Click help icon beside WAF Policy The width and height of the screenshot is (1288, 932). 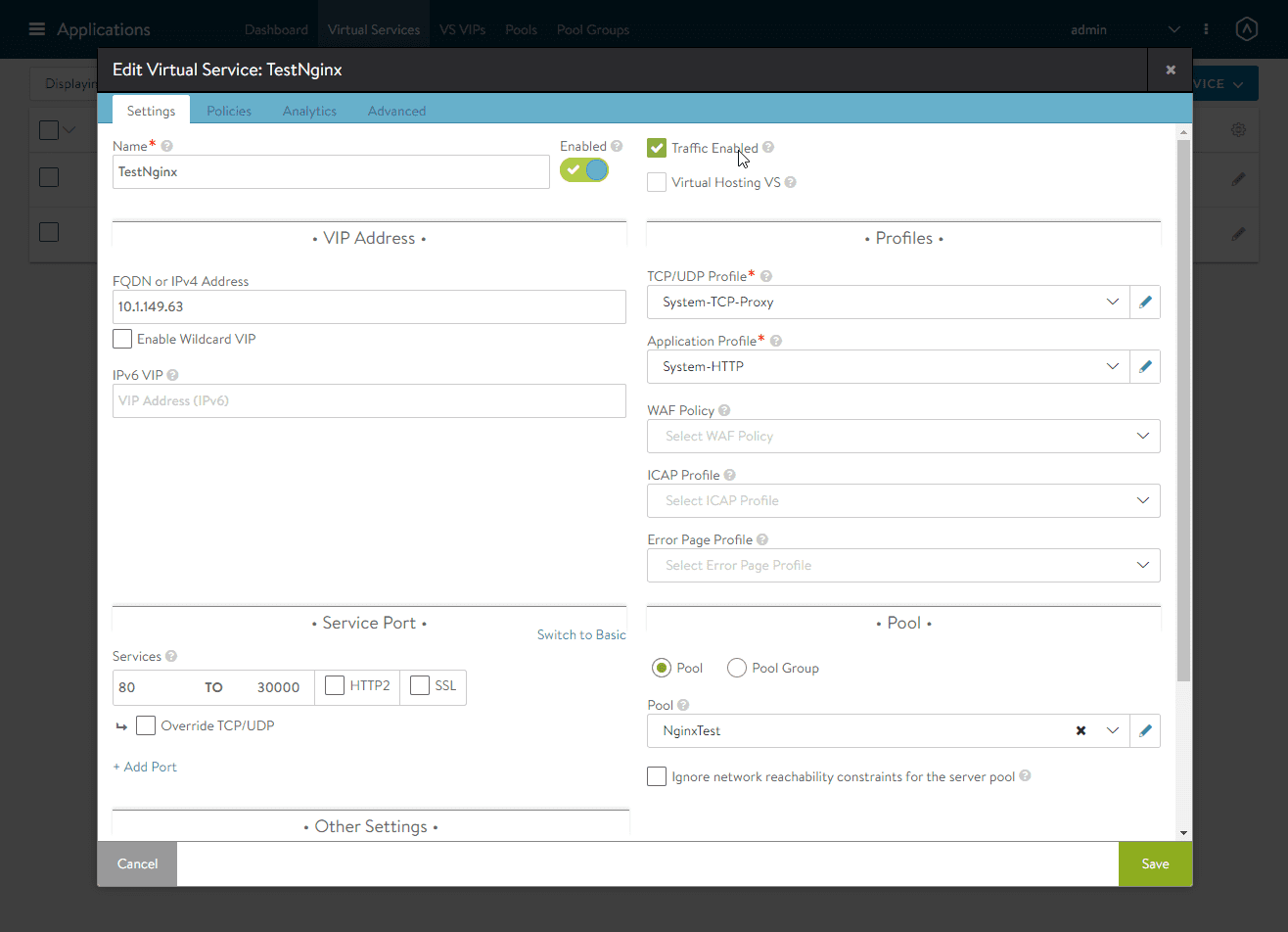[724, 410]
